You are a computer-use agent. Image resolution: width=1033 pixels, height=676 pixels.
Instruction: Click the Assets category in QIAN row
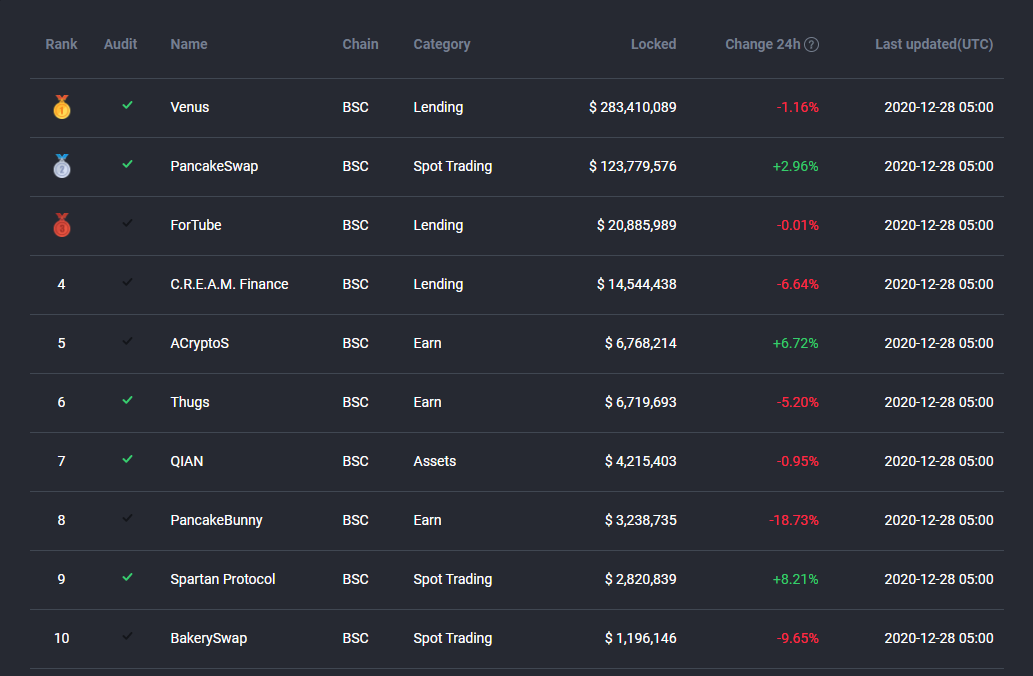(x=435, y=461)
